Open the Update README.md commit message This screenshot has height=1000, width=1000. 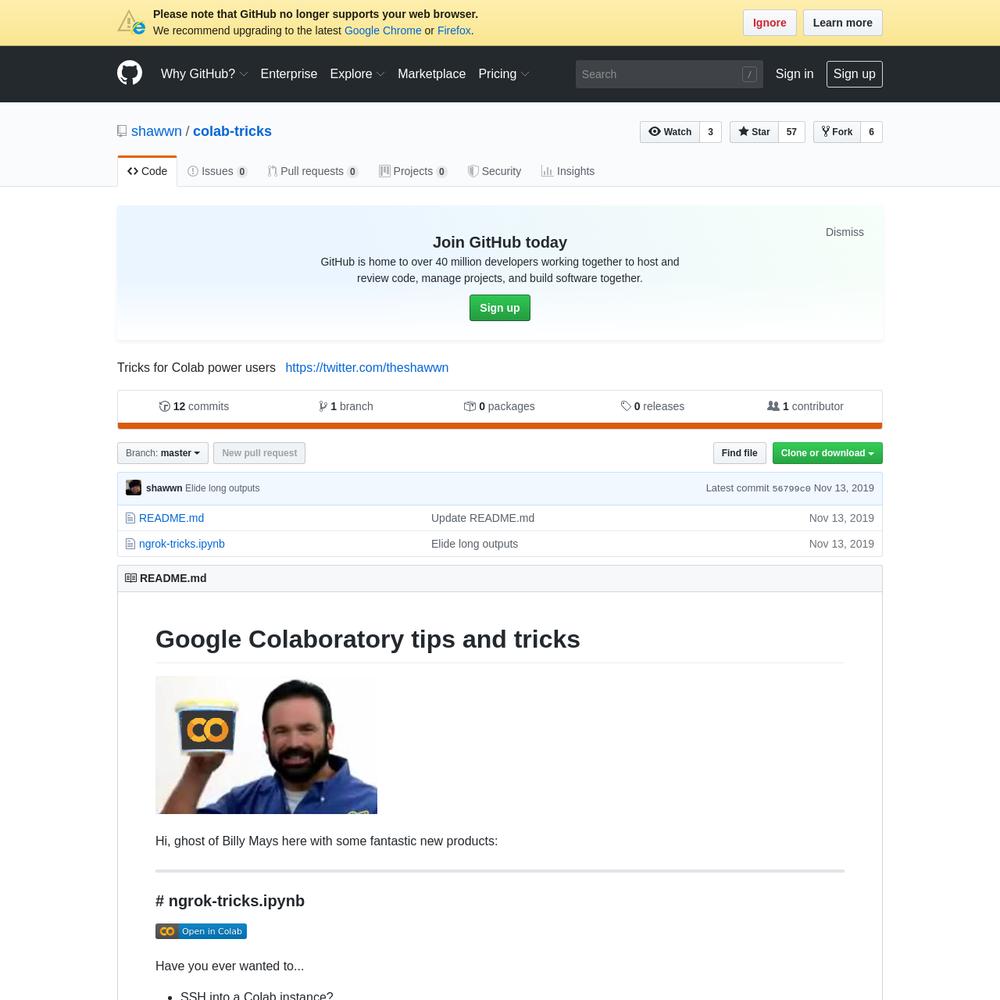click(483, 518)
